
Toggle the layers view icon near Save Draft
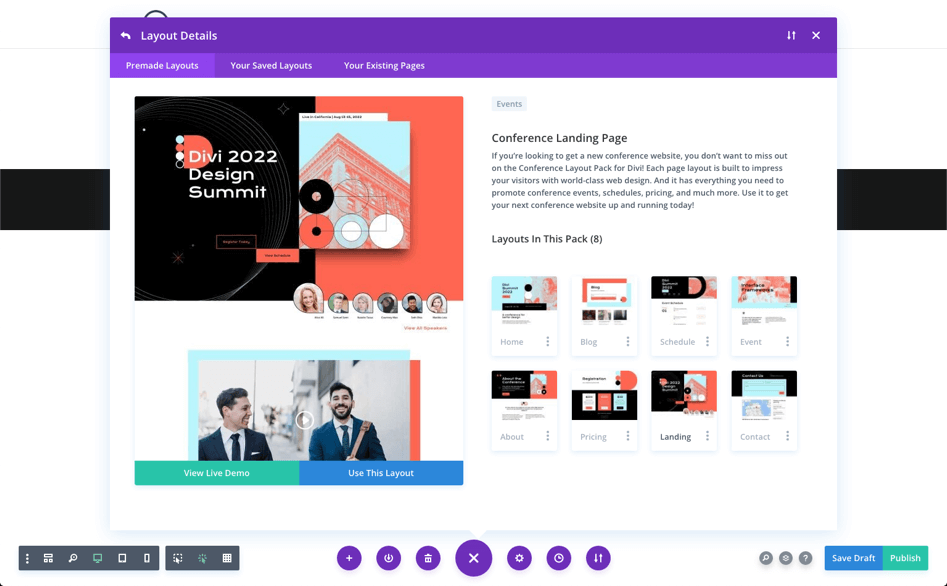coord(786,558)
